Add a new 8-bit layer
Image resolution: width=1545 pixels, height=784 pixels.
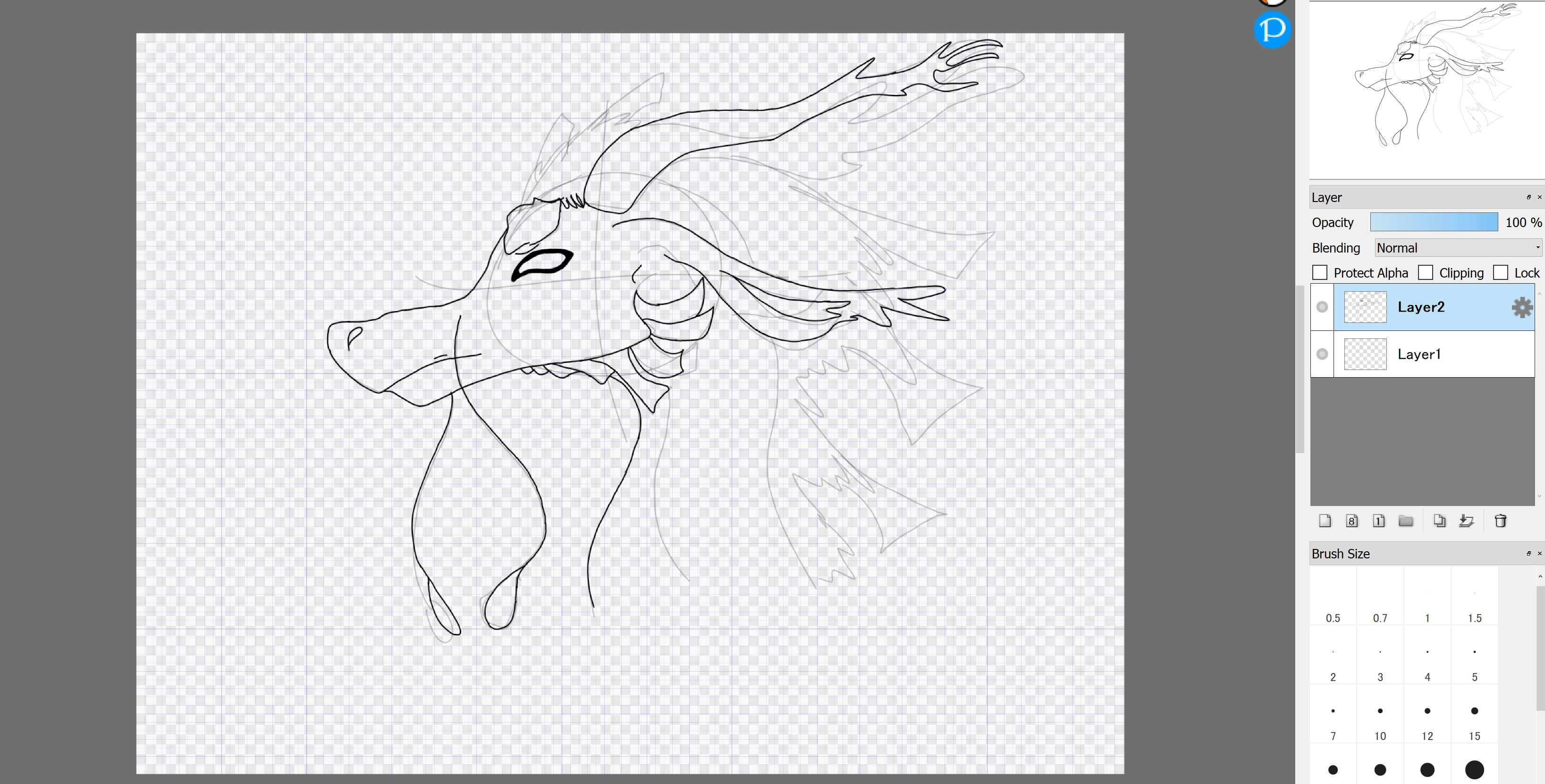click(x=1351, y=521)
